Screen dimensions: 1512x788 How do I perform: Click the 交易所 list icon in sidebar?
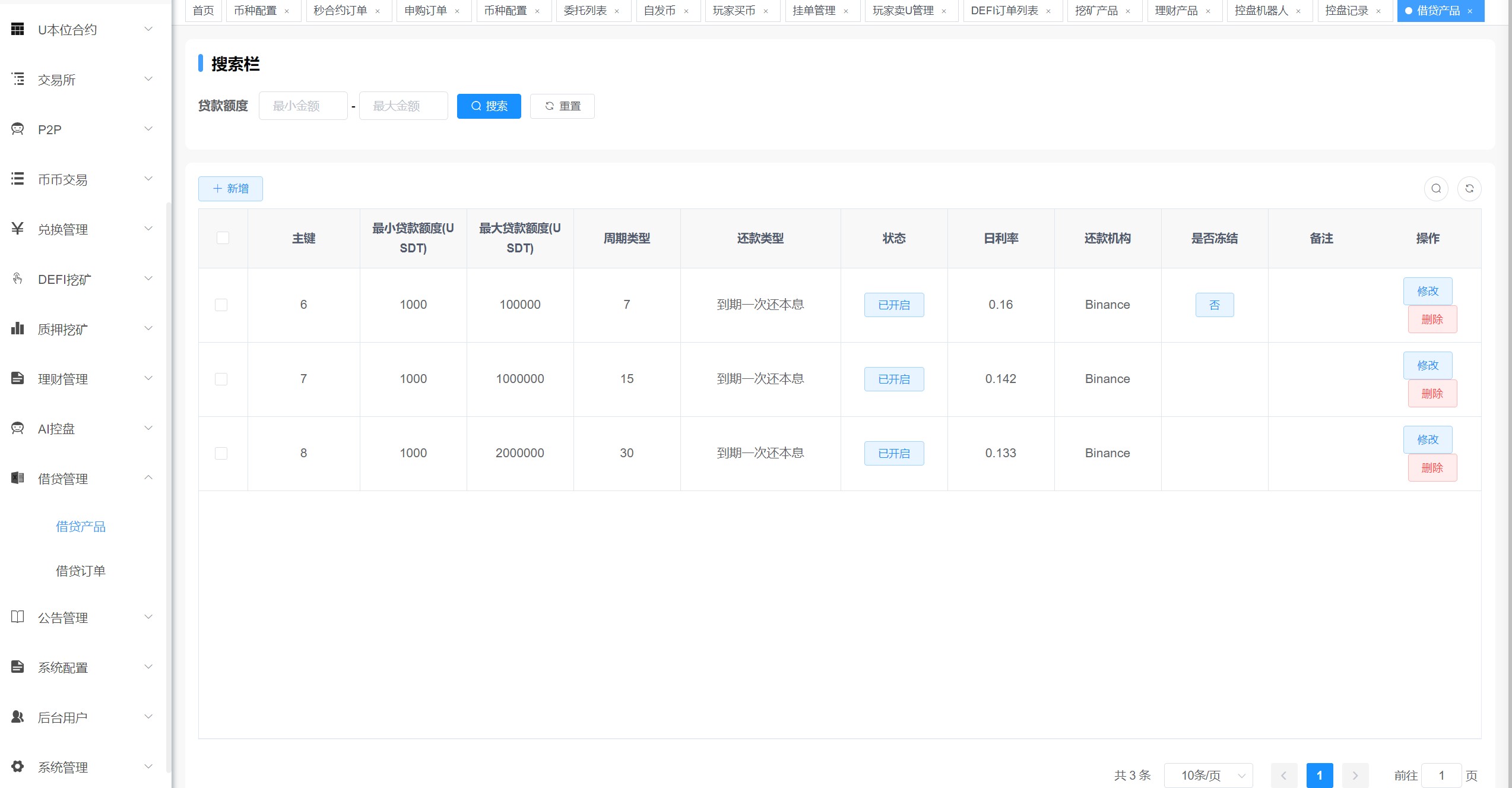click(18, 79)
